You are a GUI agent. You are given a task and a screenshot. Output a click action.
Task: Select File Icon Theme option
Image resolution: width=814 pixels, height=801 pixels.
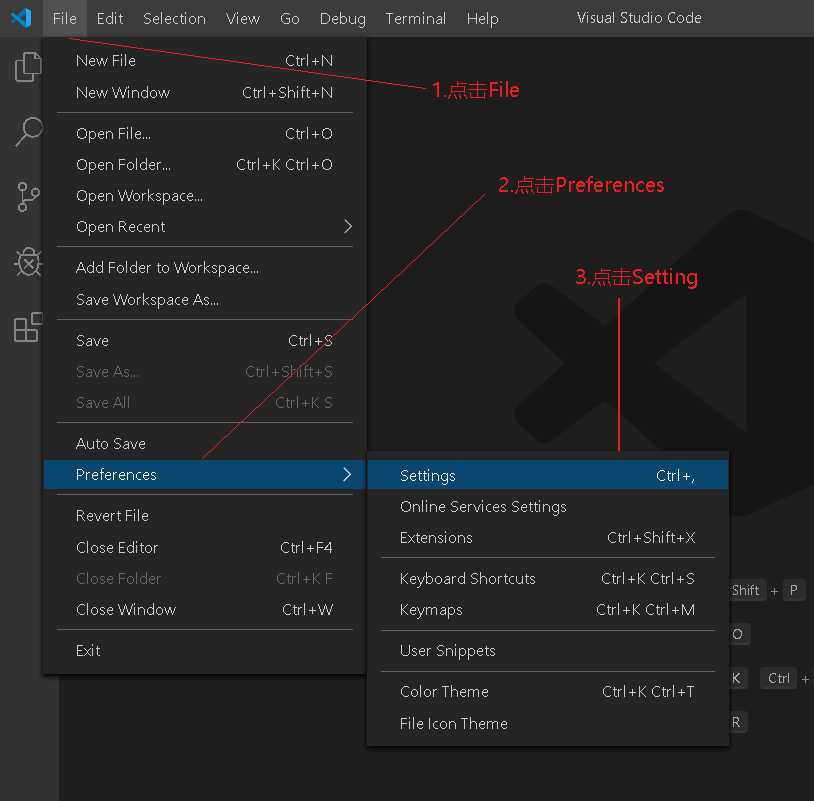pos(454,724)
